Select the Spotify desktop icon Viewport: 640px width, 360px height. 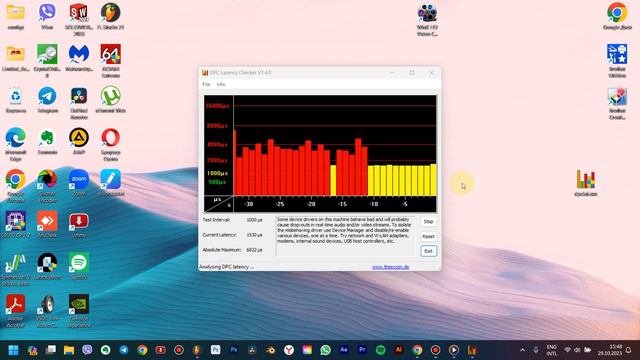[79, 266]
